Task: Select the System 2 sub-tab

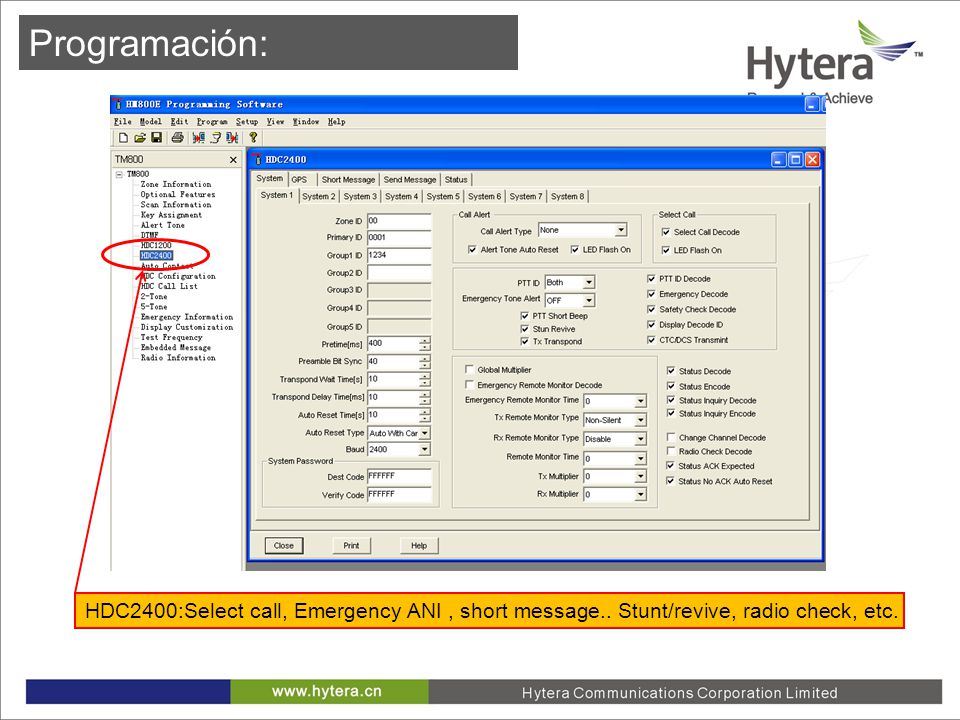Action: [318, 197]
